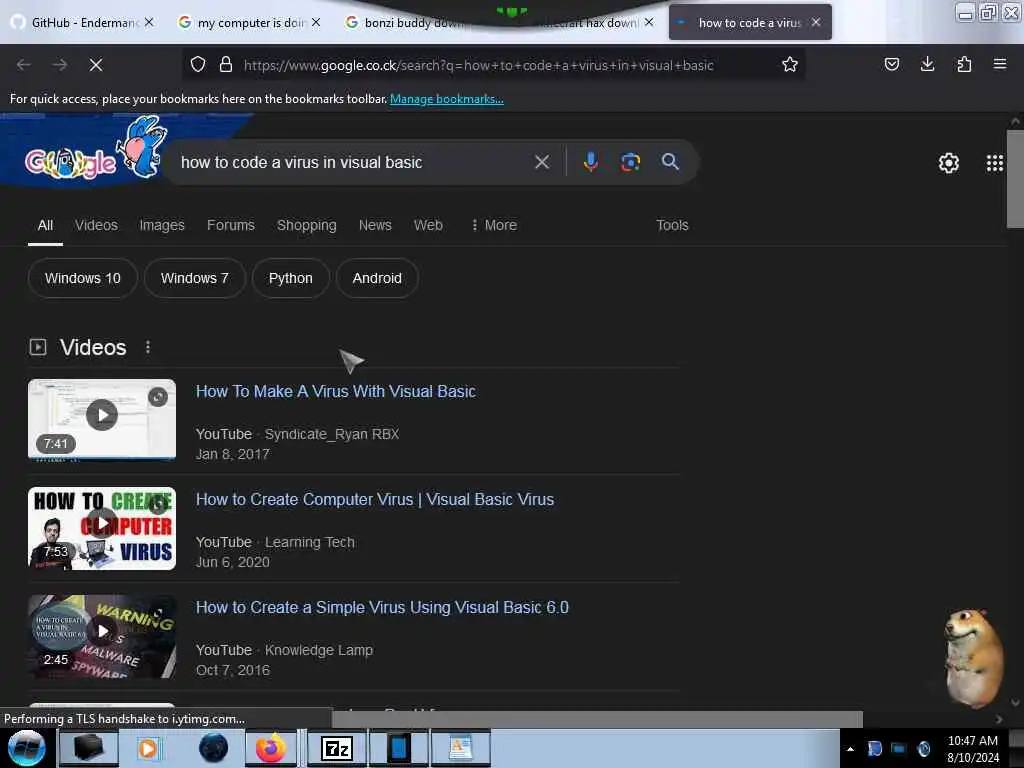Click in the Google search text field
1024x768 pixels.
click(x=353, y=162)
